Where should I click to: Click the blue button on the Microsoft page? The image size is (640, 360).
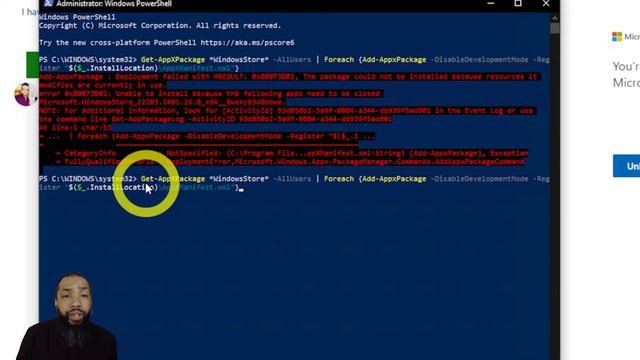[626, 166]
